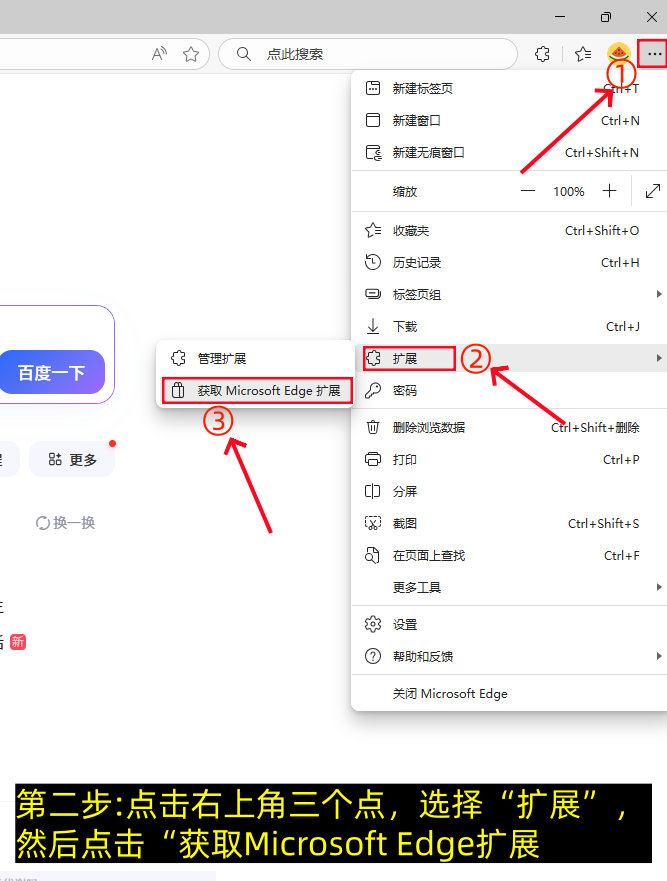Click the 删除浏览数据 trash icon
This screenshot has width=667, height=881.
pyautogui.click(x=373, y=427)
